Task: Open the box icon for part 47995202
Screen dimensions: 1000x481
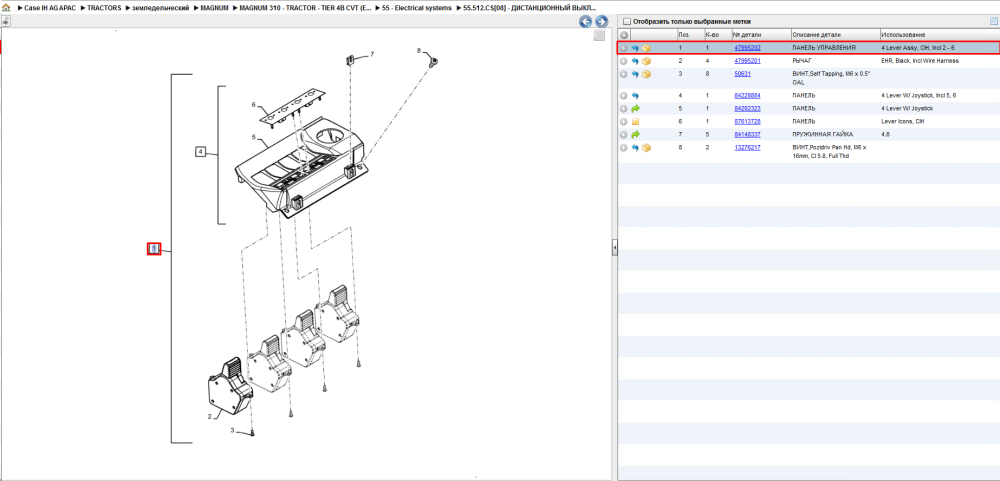Action: tap(646, 48)
